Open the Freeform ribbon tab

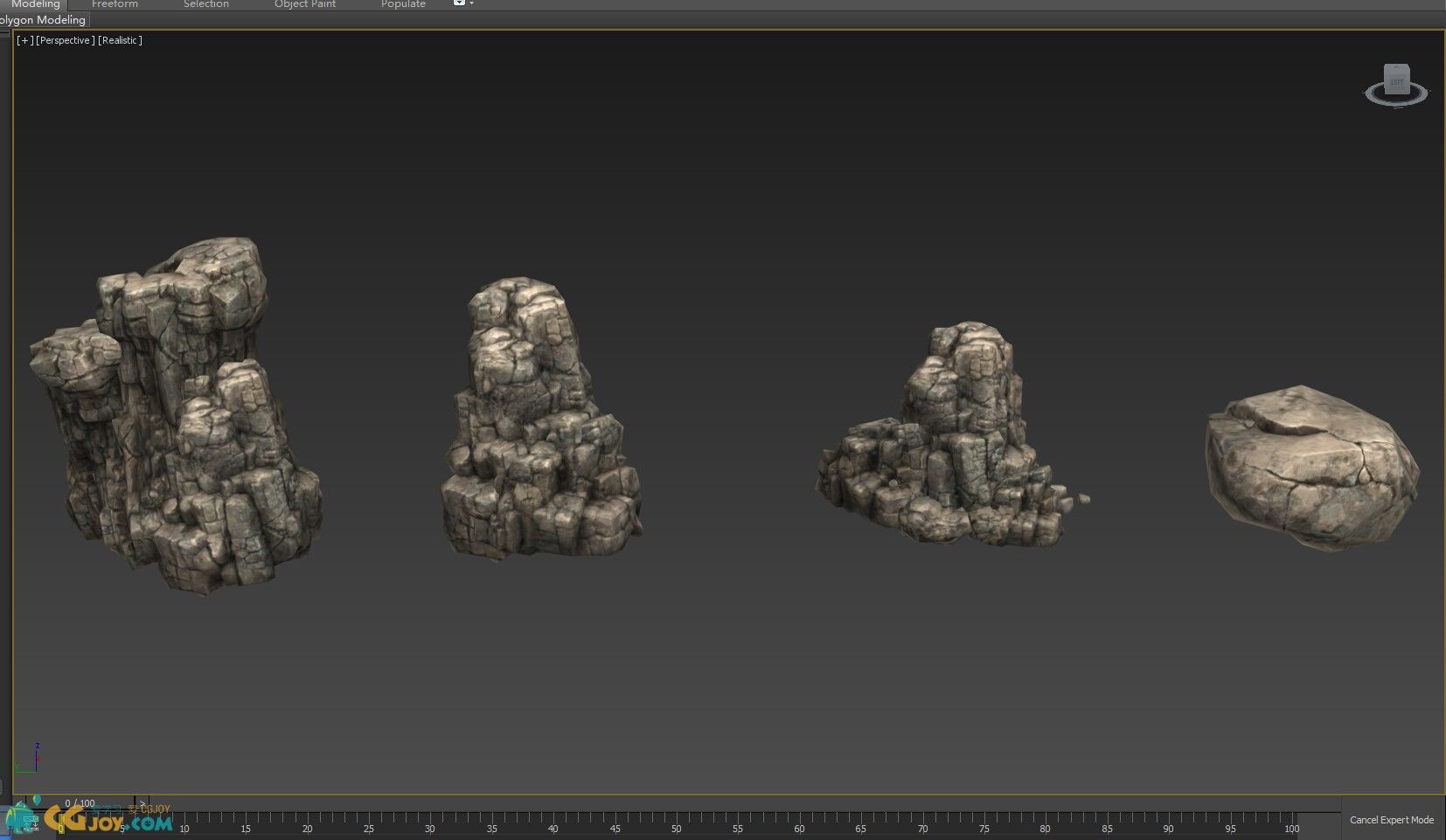[115, 4]
